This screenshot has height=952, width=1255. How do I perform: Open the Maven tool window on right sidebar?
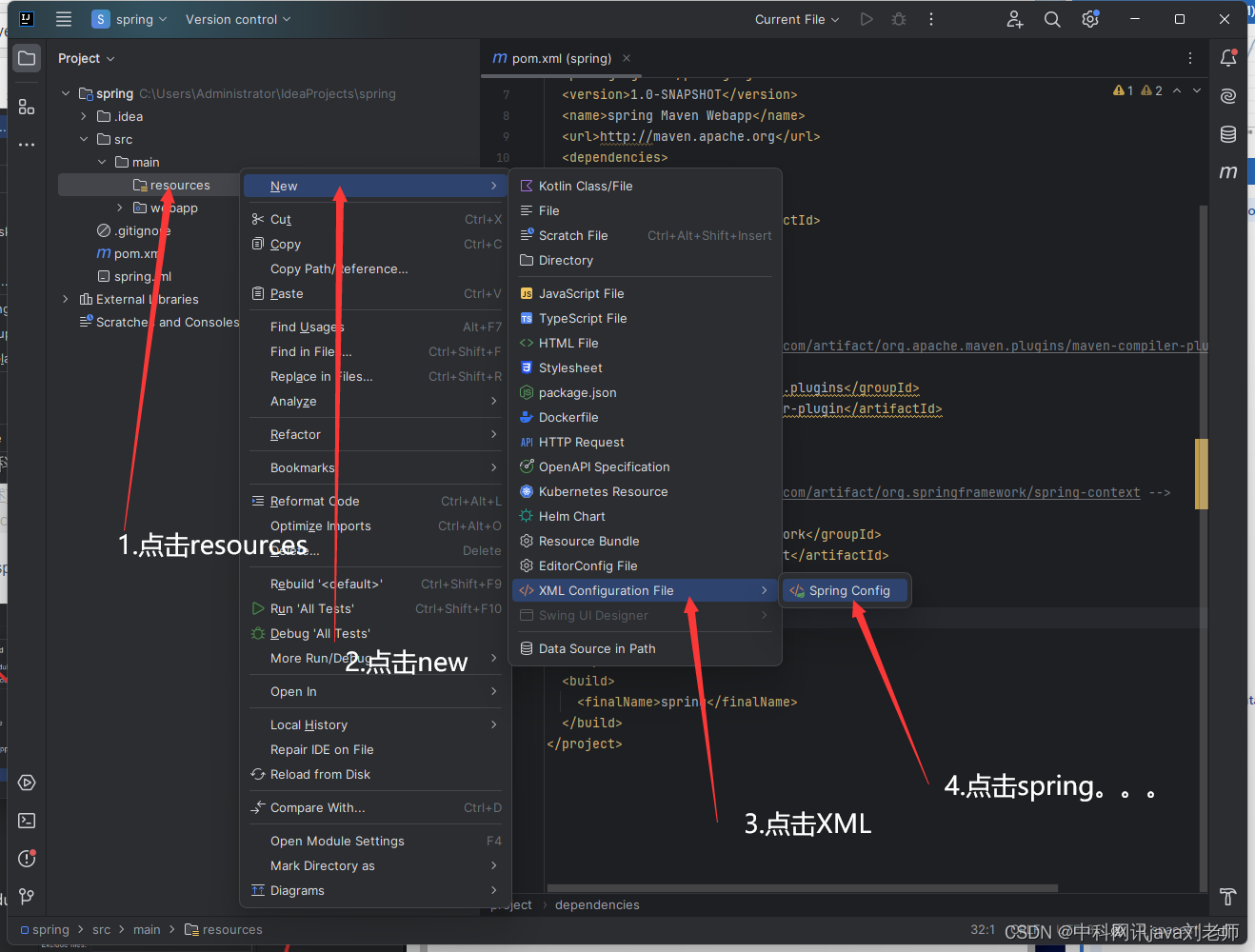1227,171
